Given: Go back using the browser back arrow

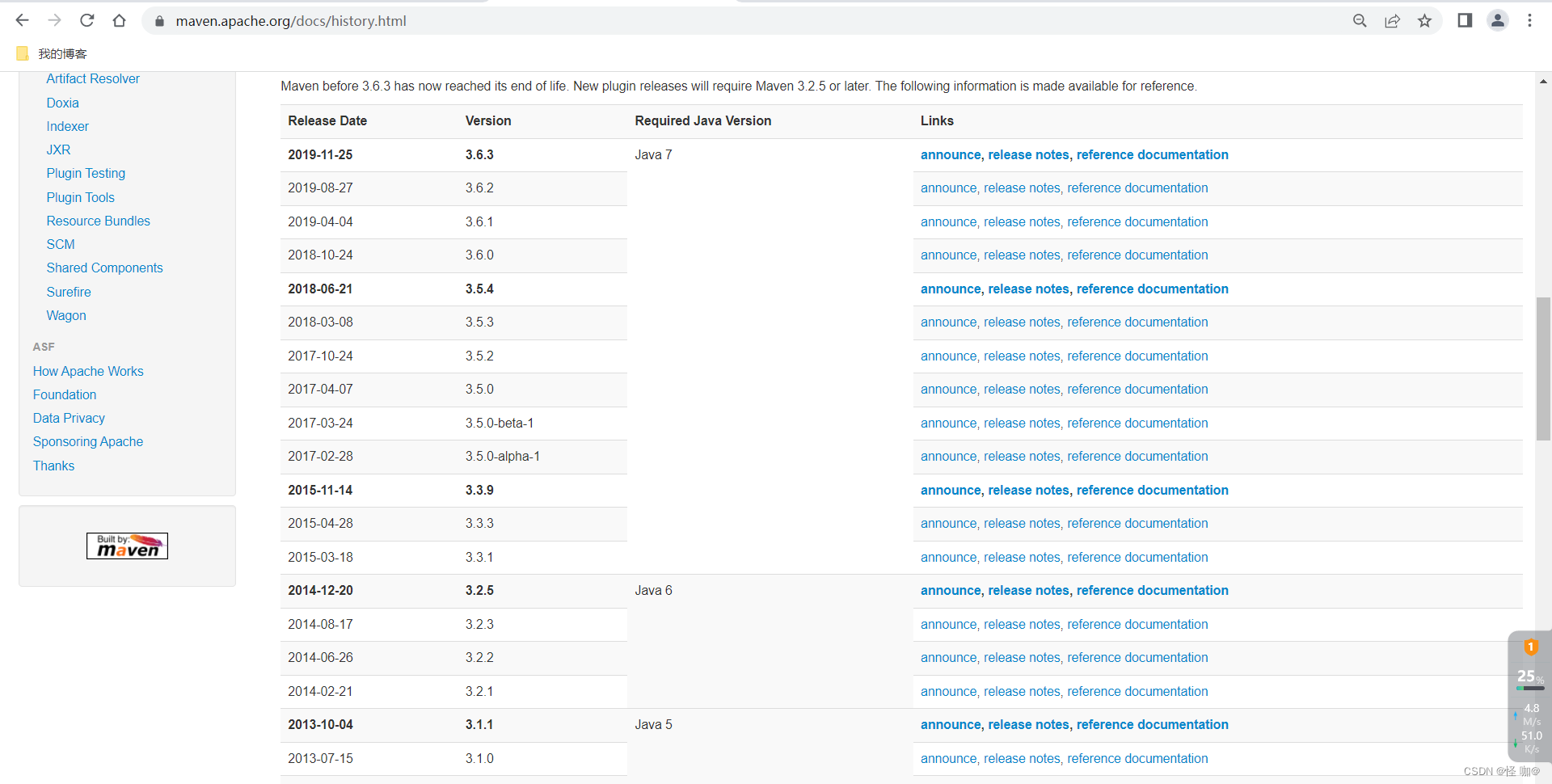Looking at the screenshot, I should click(22, 20).
